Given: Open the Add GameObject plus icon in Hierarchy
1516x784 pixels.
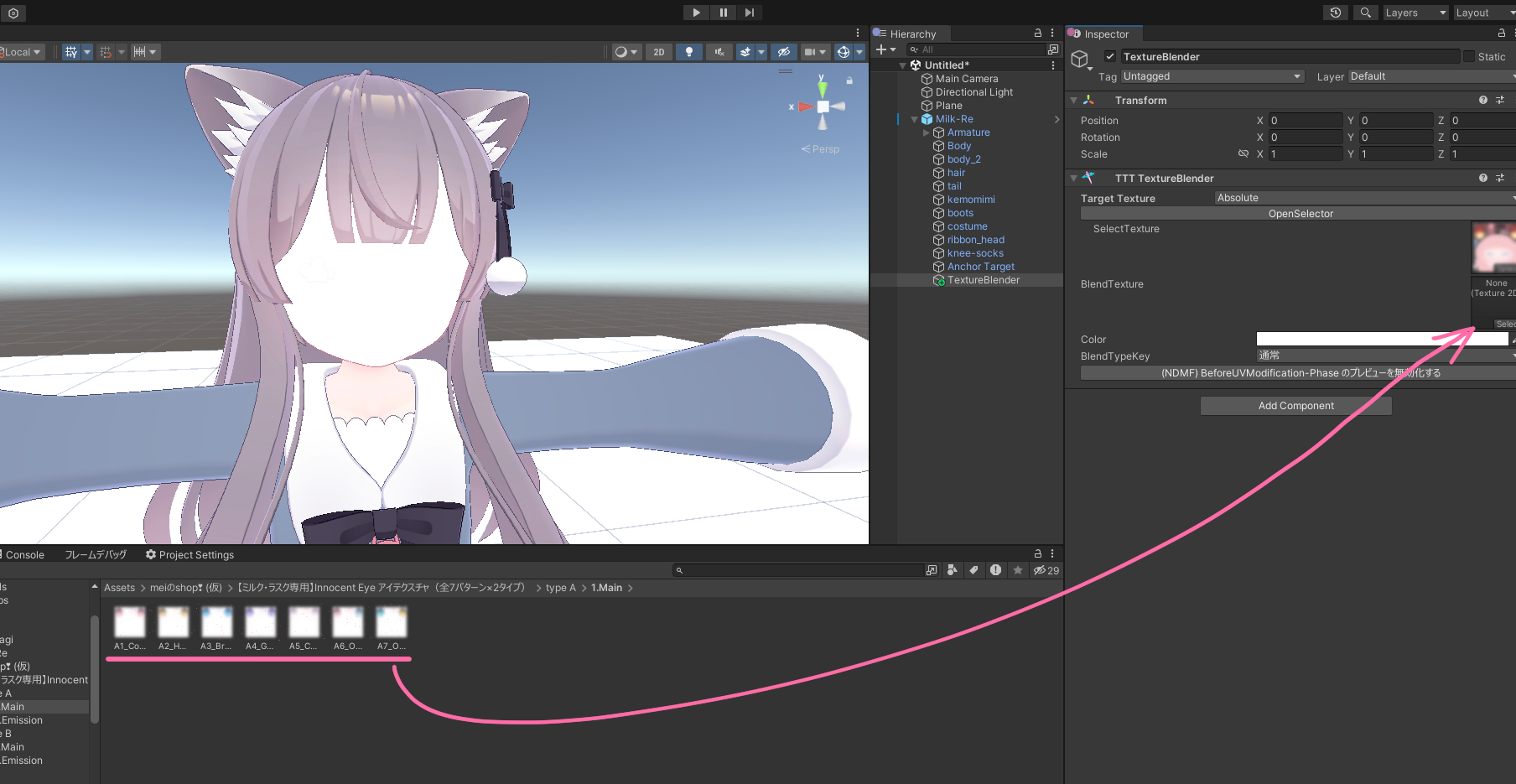Looking at the screenshot, I should click(883, 49).
